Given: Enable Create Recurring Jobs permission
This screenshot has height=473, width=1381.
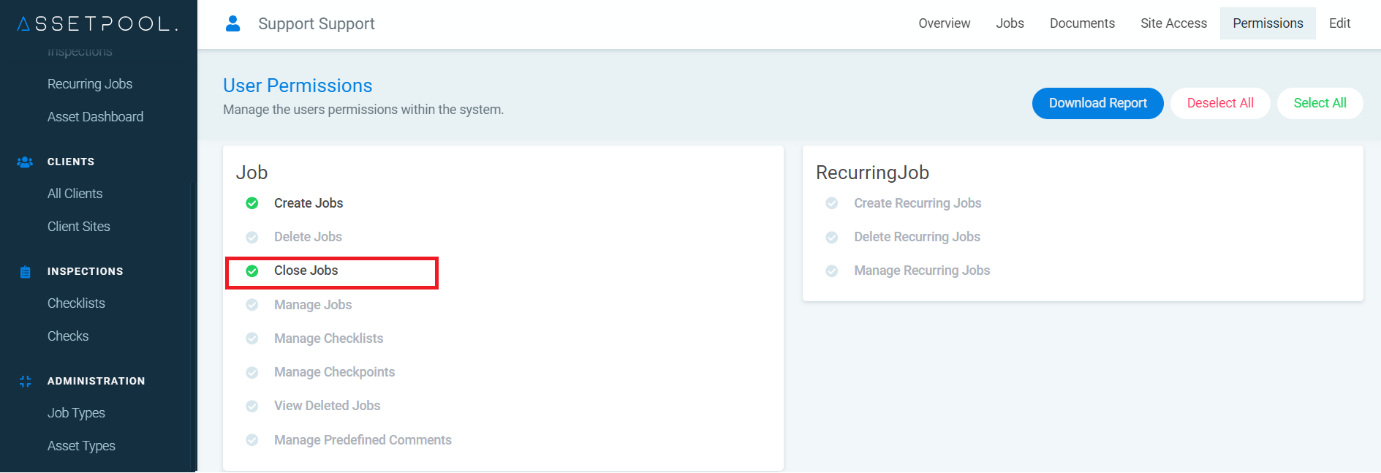Looking at the screenshot, I should [831, 203].
